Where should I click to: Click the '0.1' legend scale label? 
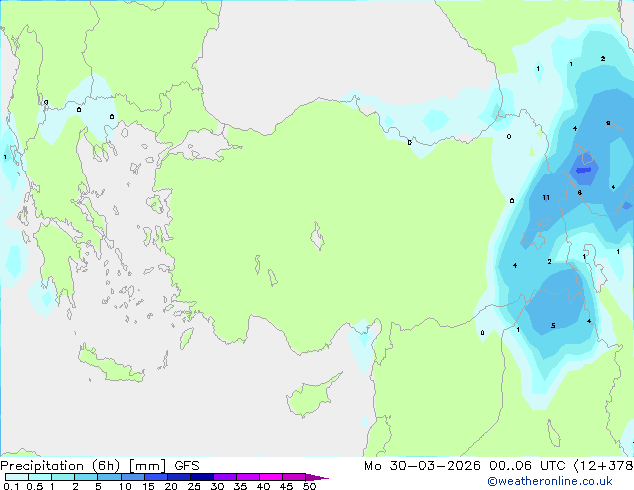(11, 486)
